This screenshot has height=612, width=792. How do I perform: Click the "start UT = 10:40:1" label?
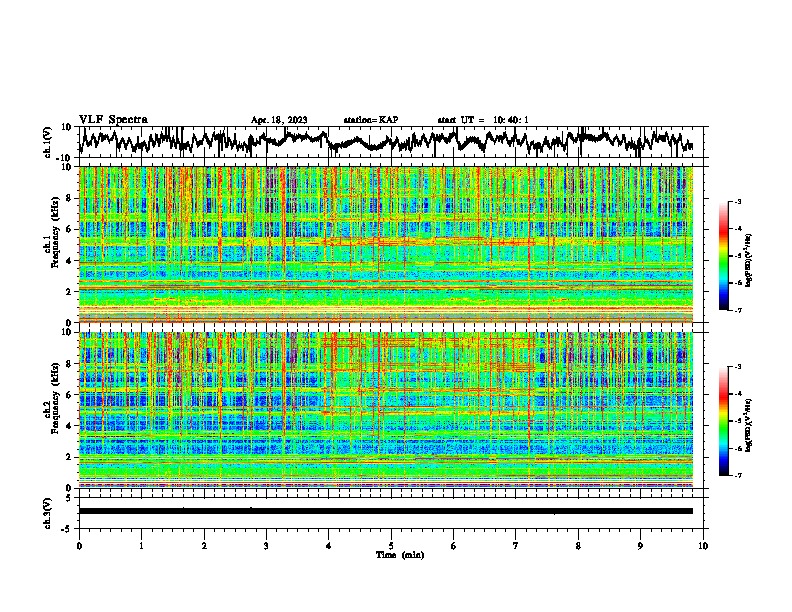483,120
